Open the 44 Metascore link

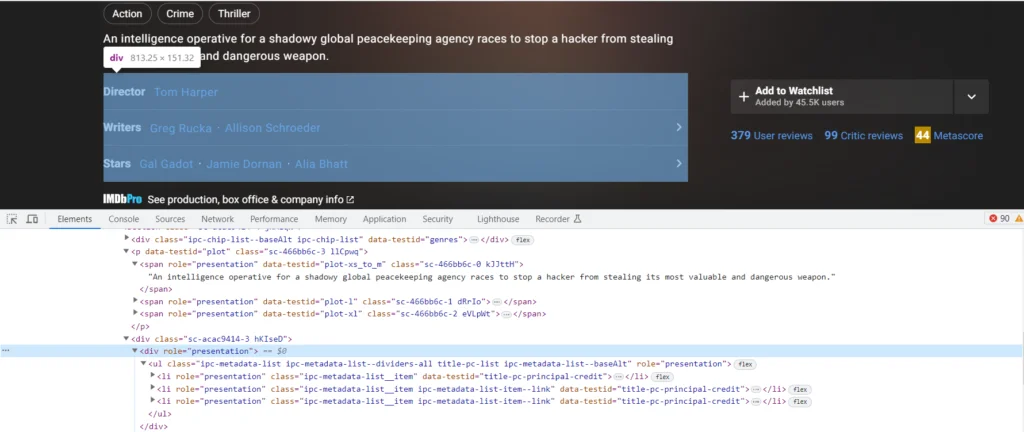[949, 136]
